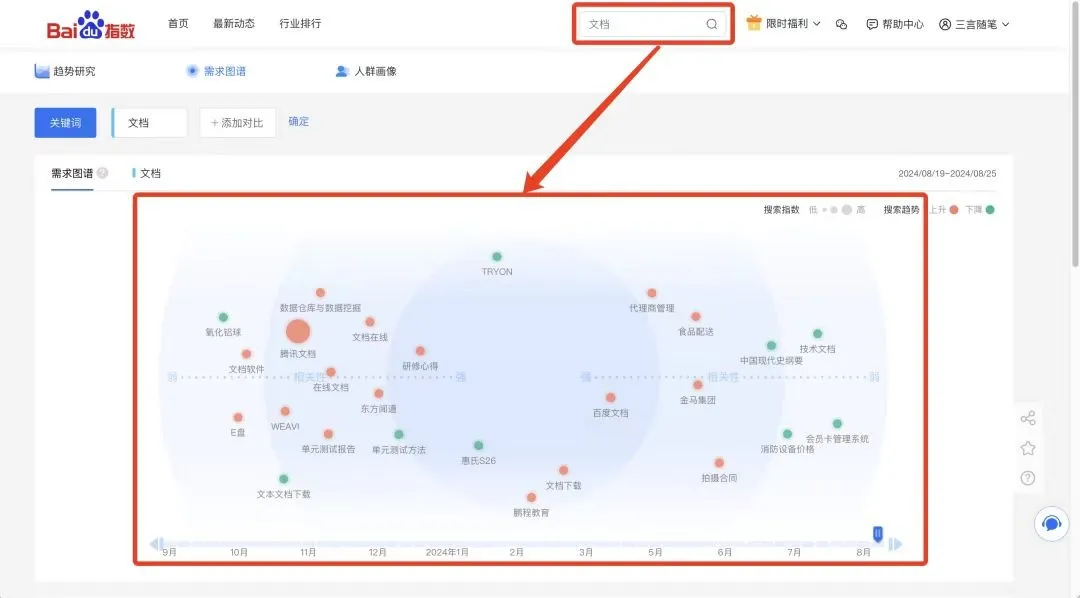Viewport: 1080px width, 598px height.
Task: Click the 东方闻道 label
Action: click(x=378, y=409)
